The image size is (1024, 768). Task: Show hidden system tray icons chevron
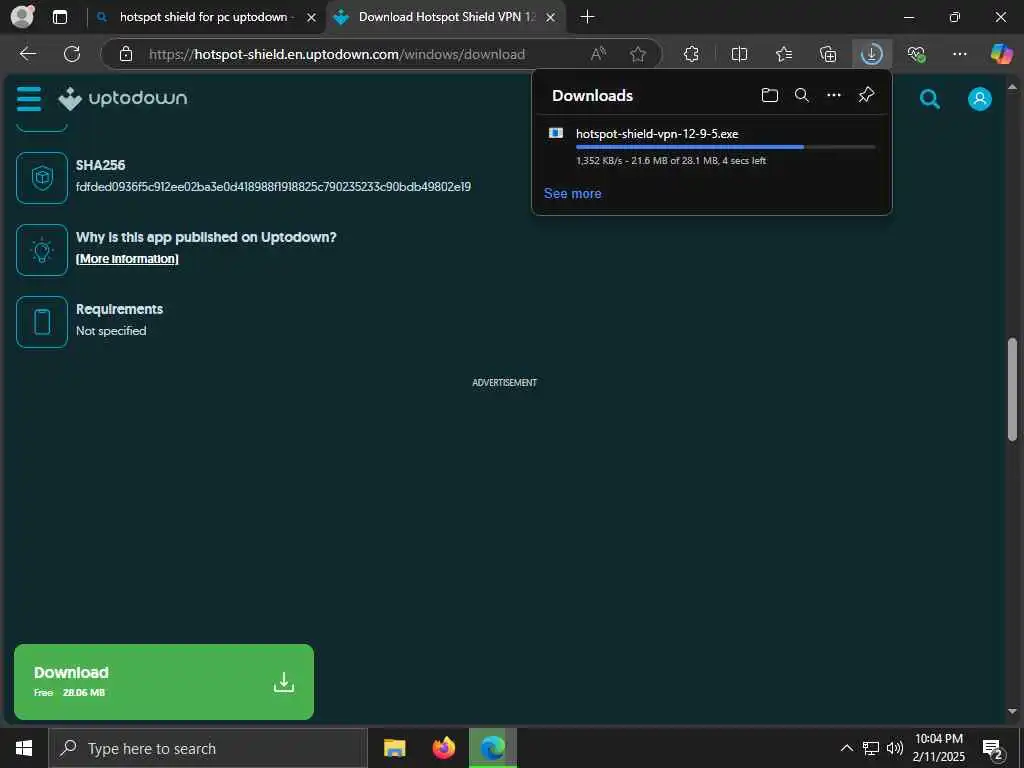[846, 748]
